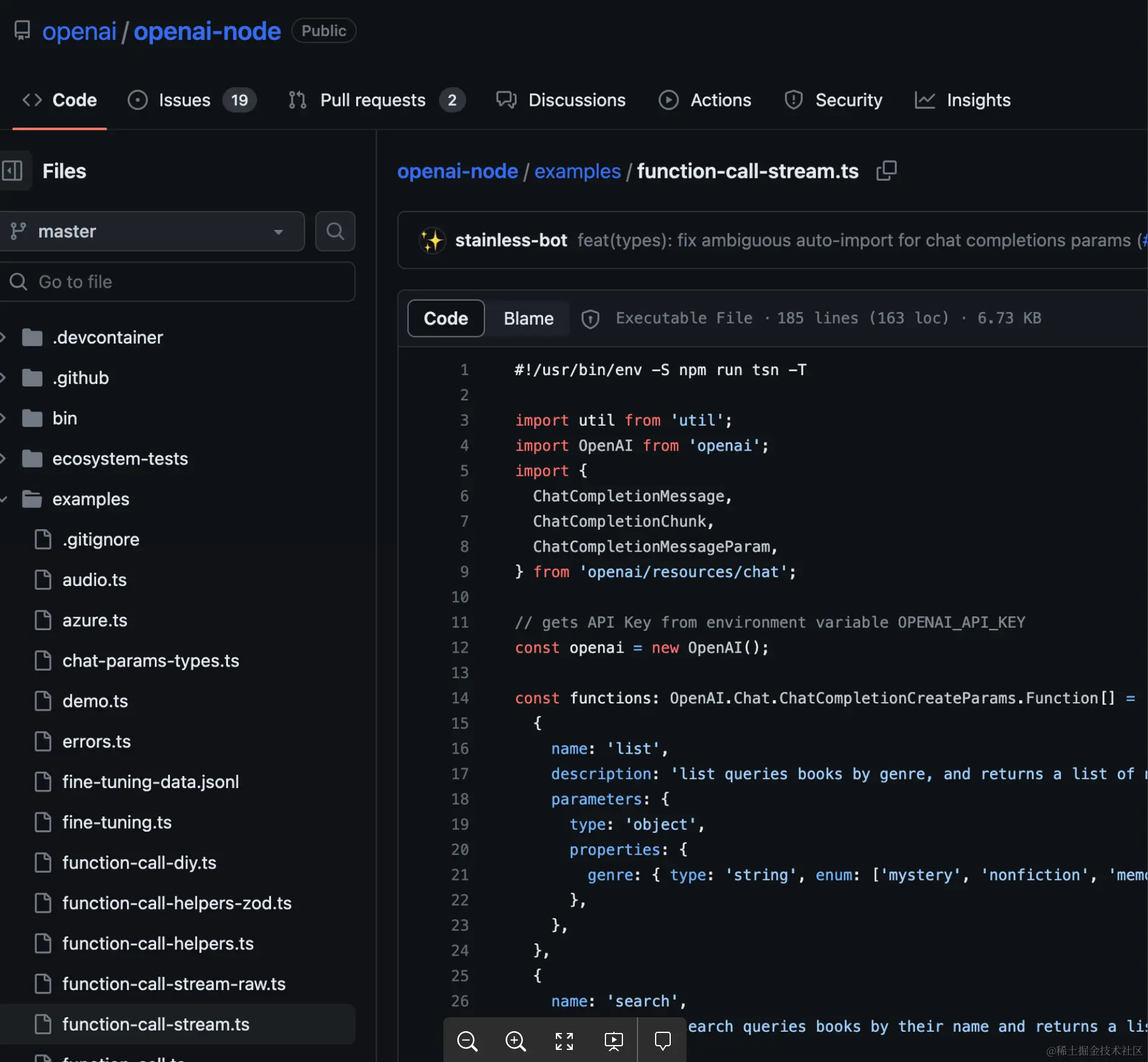Open the master branch dropdown
This screenshot has width=1148, height=1062.
click(151, 231)
